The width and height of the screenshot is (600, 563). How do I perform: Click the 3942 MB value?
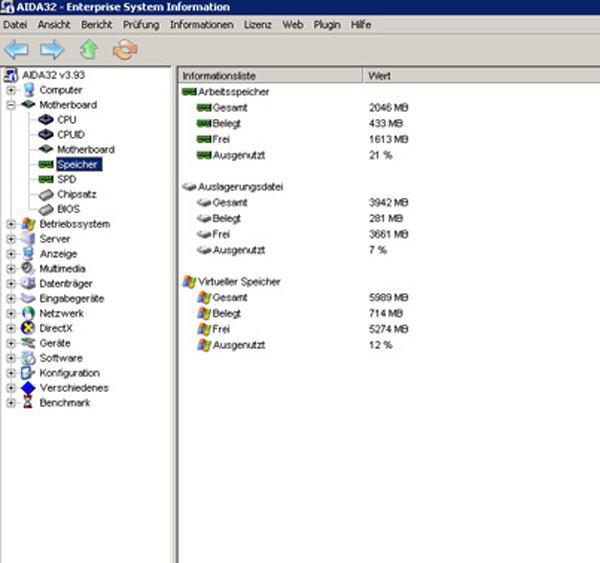point(388,202)
